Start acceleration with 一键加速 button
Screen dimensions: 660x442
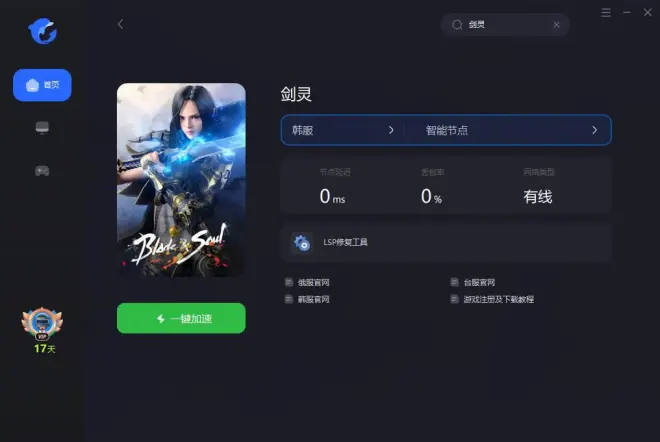[181, 318]
